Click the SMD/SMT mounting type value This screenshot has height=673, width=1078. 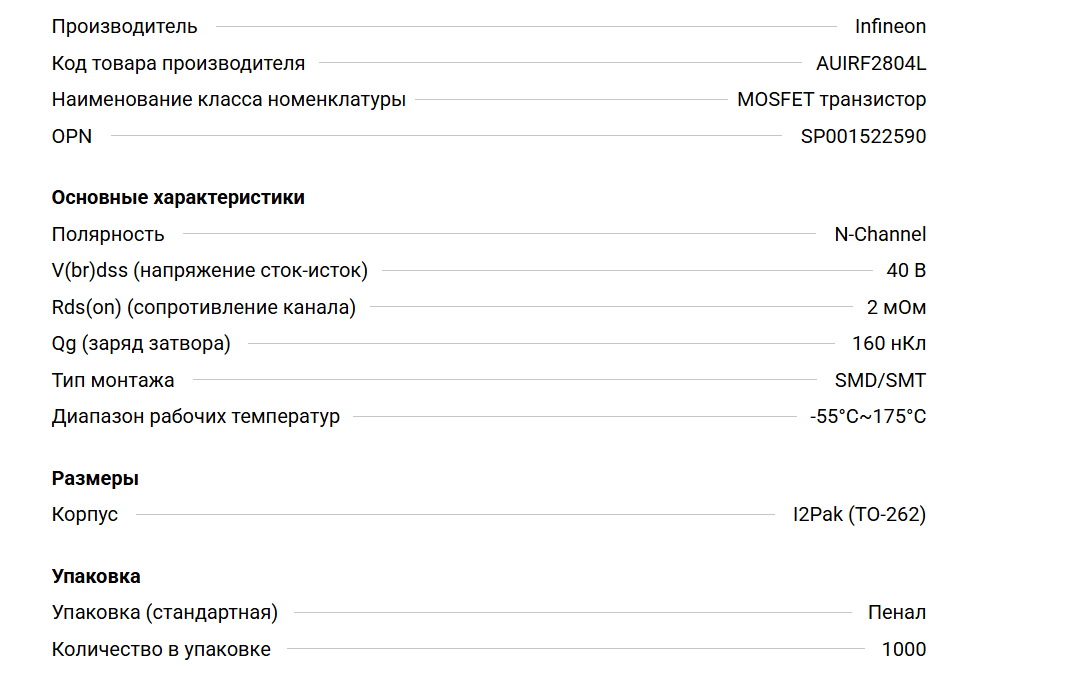tap(880, 380)
